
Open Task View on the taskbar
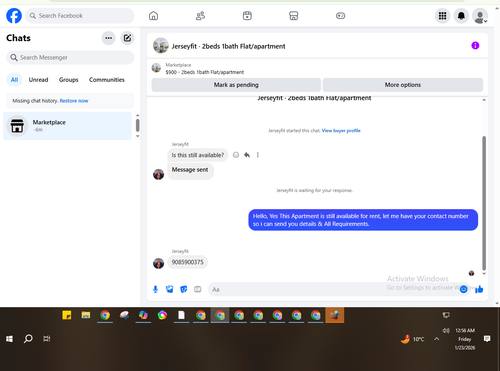tap(47, 339)
